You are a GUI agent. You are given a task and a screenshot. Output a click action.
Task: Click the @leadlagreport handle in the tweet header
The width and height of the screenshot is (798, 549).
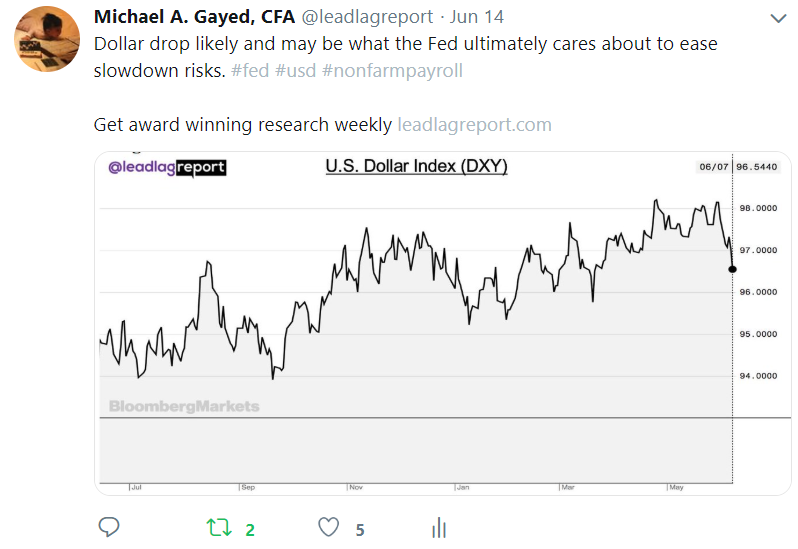[366, 18]
